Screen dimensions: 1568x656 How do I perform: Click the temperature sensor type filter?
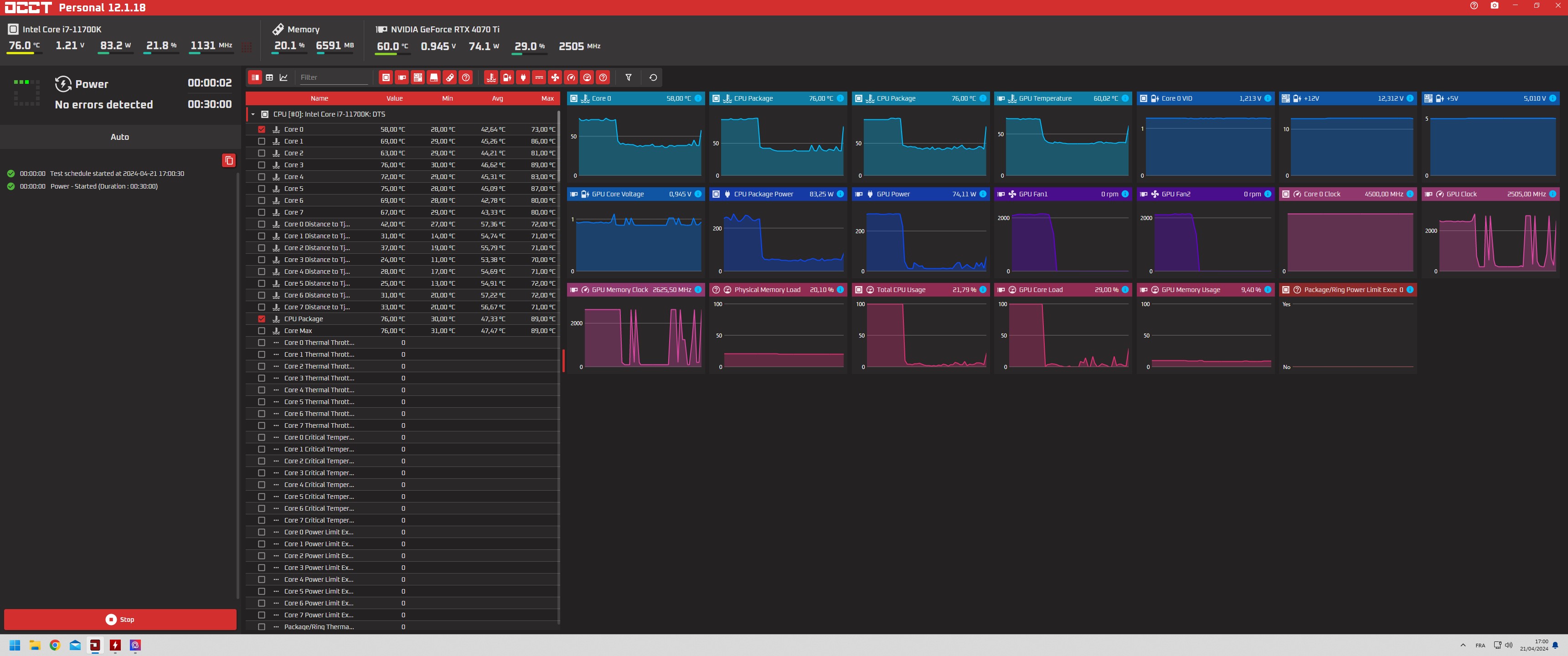pos(491,77)
